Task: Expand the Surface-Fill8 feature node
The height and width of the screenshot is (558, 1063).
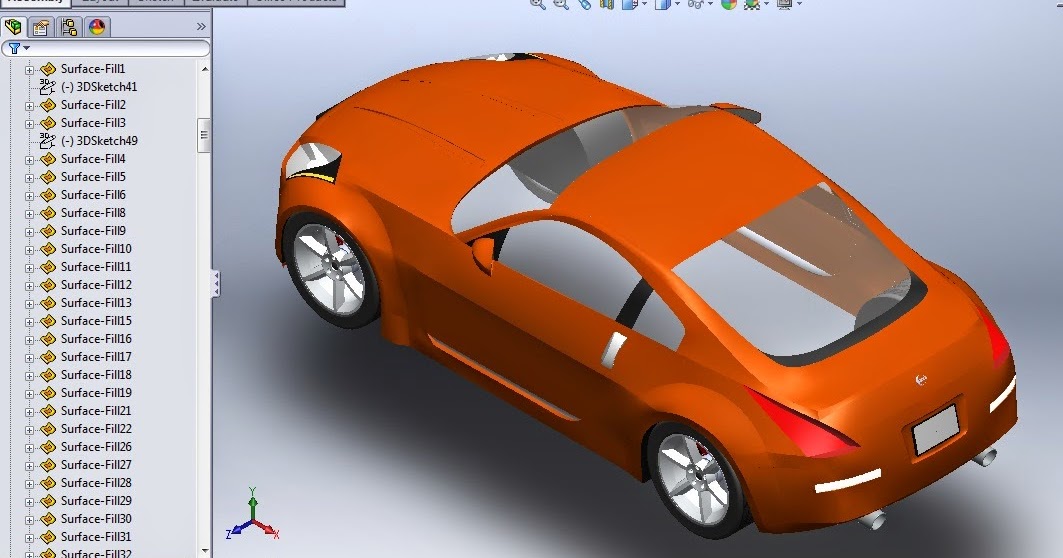Action: pos(29,214)
